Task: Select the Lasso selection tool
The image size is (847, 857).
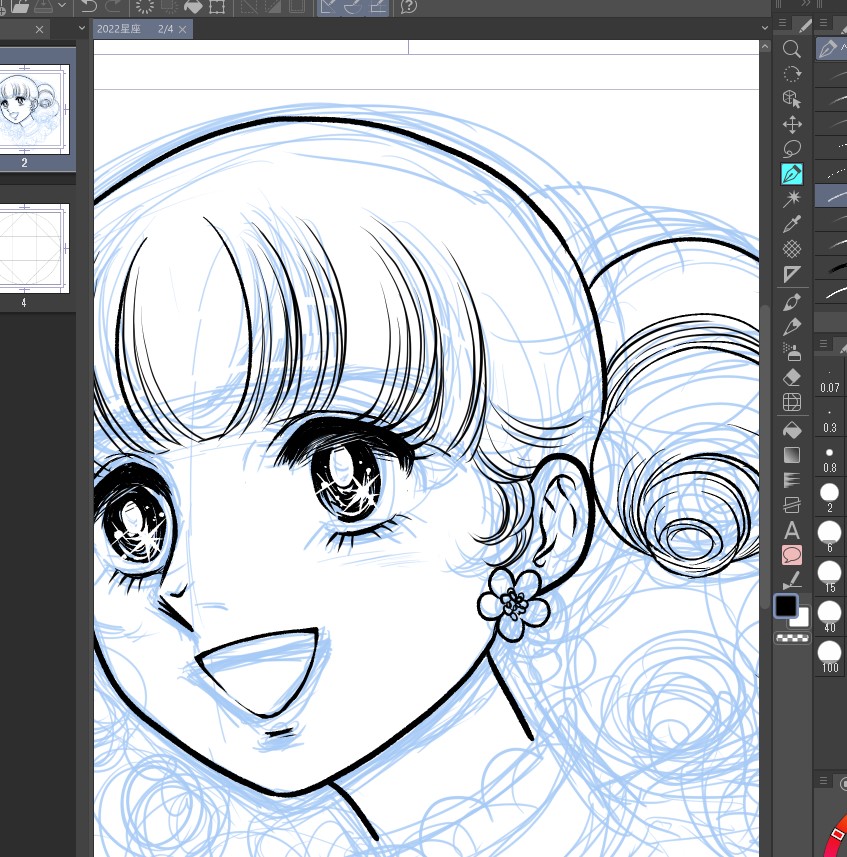Action: click(x=791, y=149)
